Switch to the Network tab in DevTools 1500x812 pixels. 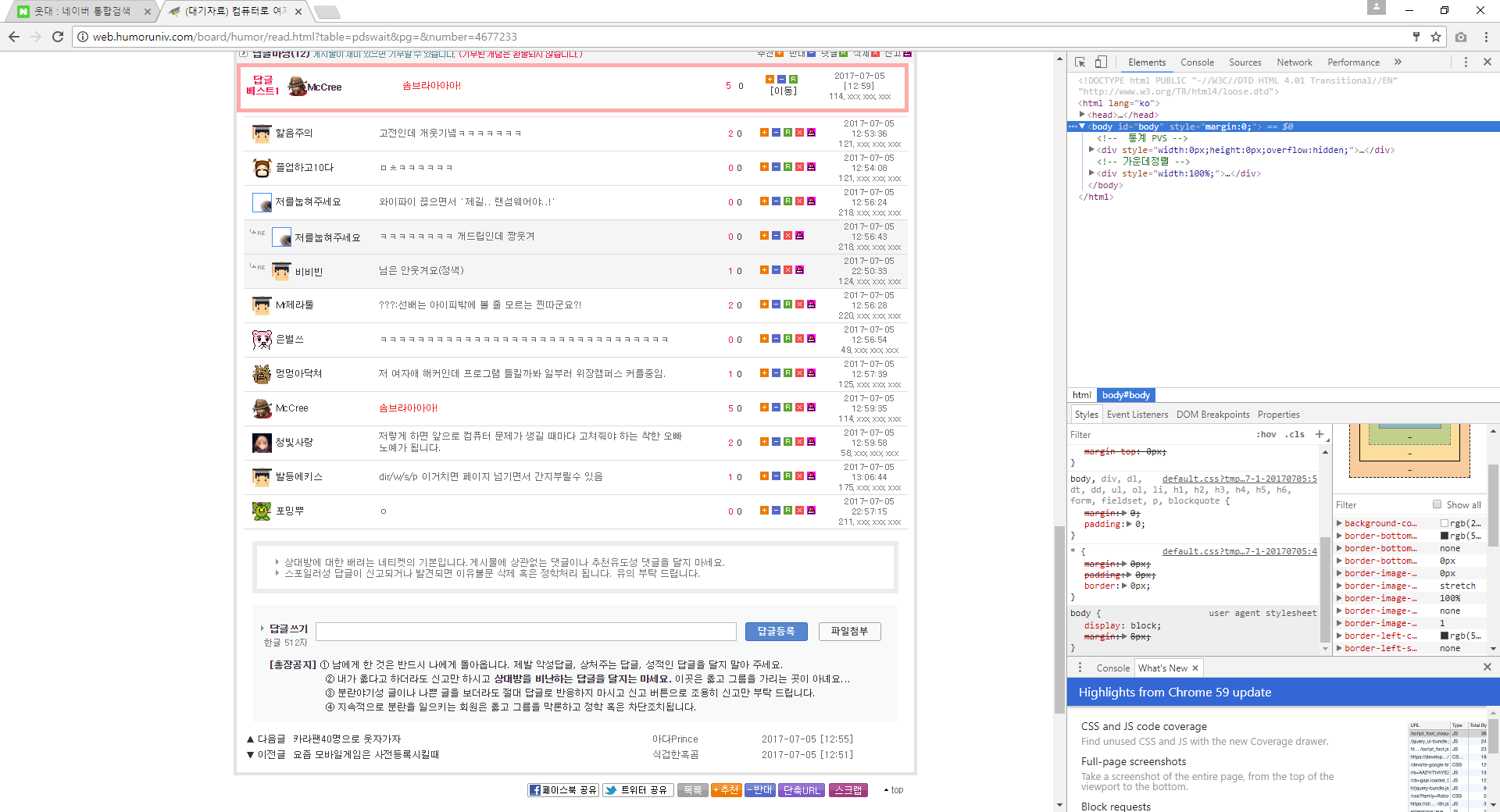pyautogui.click(x=1294, y=62)
